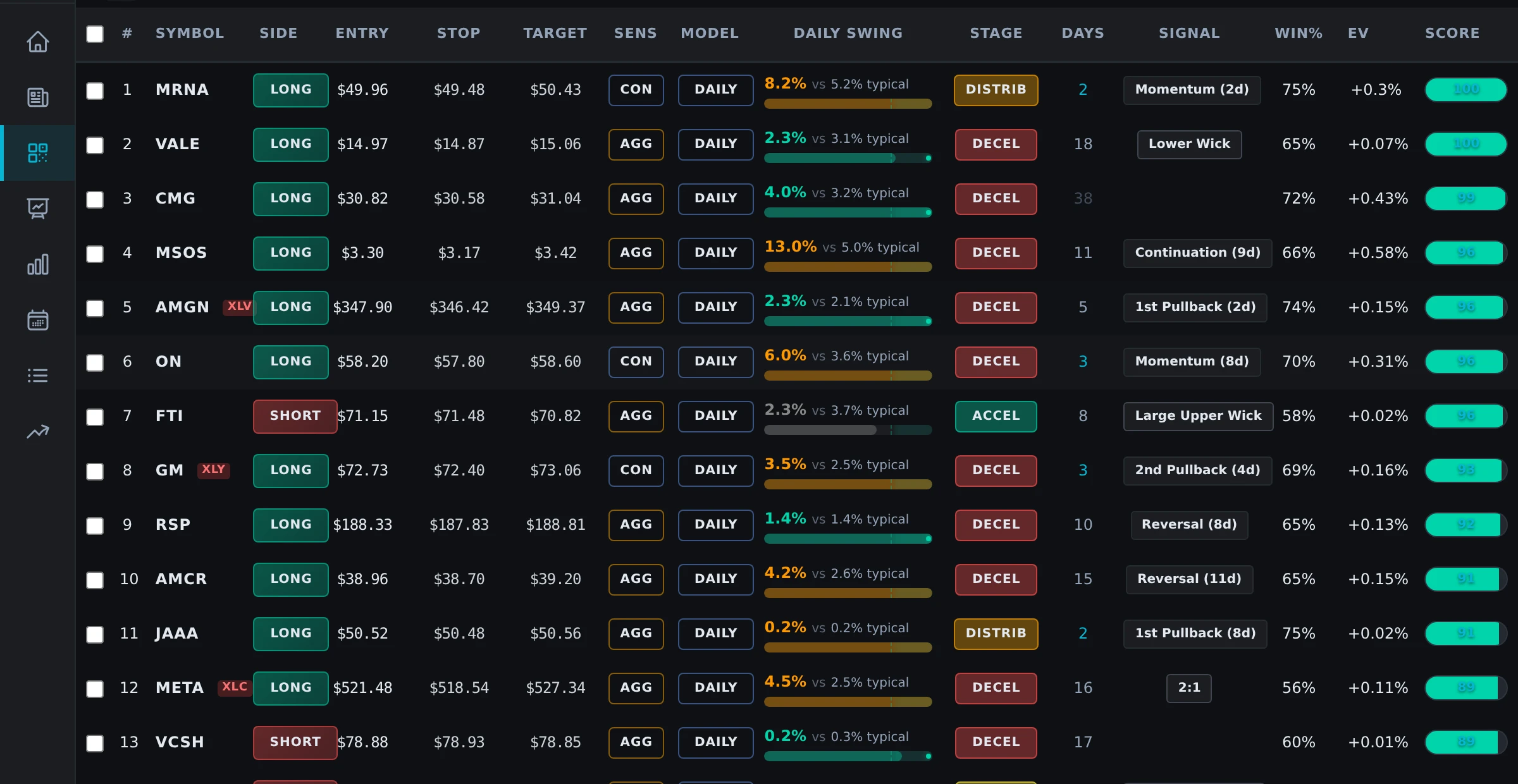The image size is (1518, 784).
Task: Click the DISTRIB stage badge for JAAA
Action: [996, 634]
